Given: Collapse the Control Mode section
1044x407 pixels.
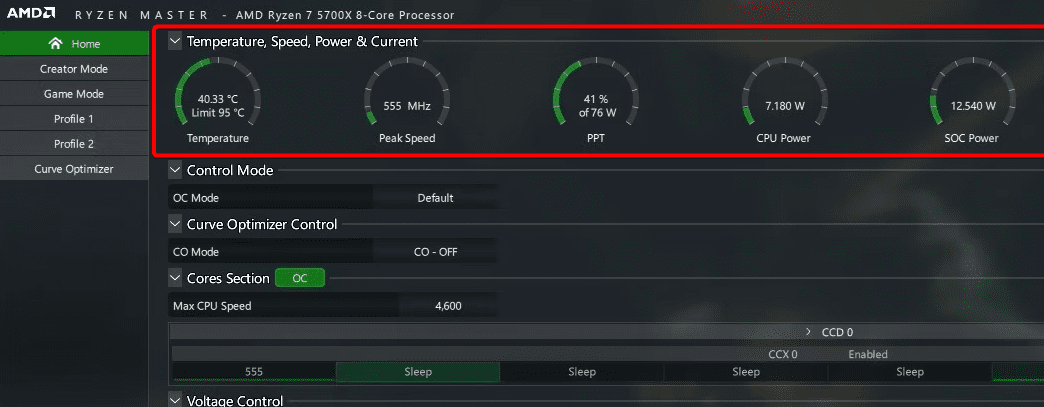Looking at the screenshot, I should (x=175, y=171).
